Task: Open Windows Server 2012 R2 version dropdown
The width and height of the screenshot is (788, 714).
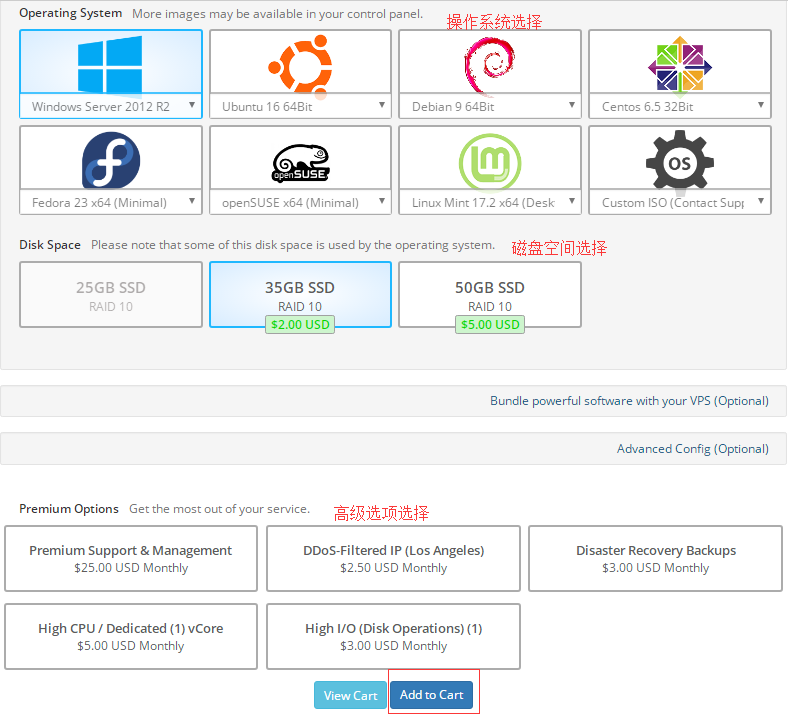Action: point(111,106)
